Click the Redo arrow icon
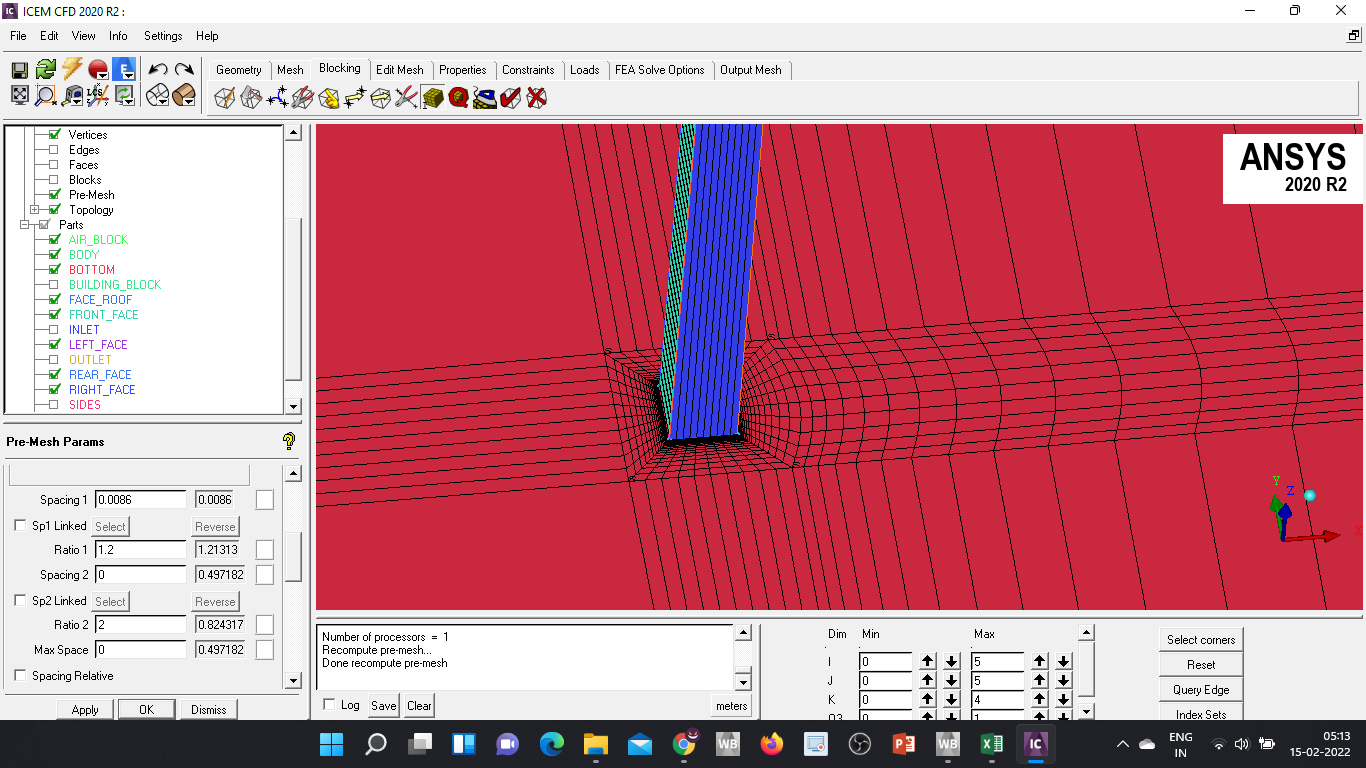1366x768 pixels. [x=184, y=69]
